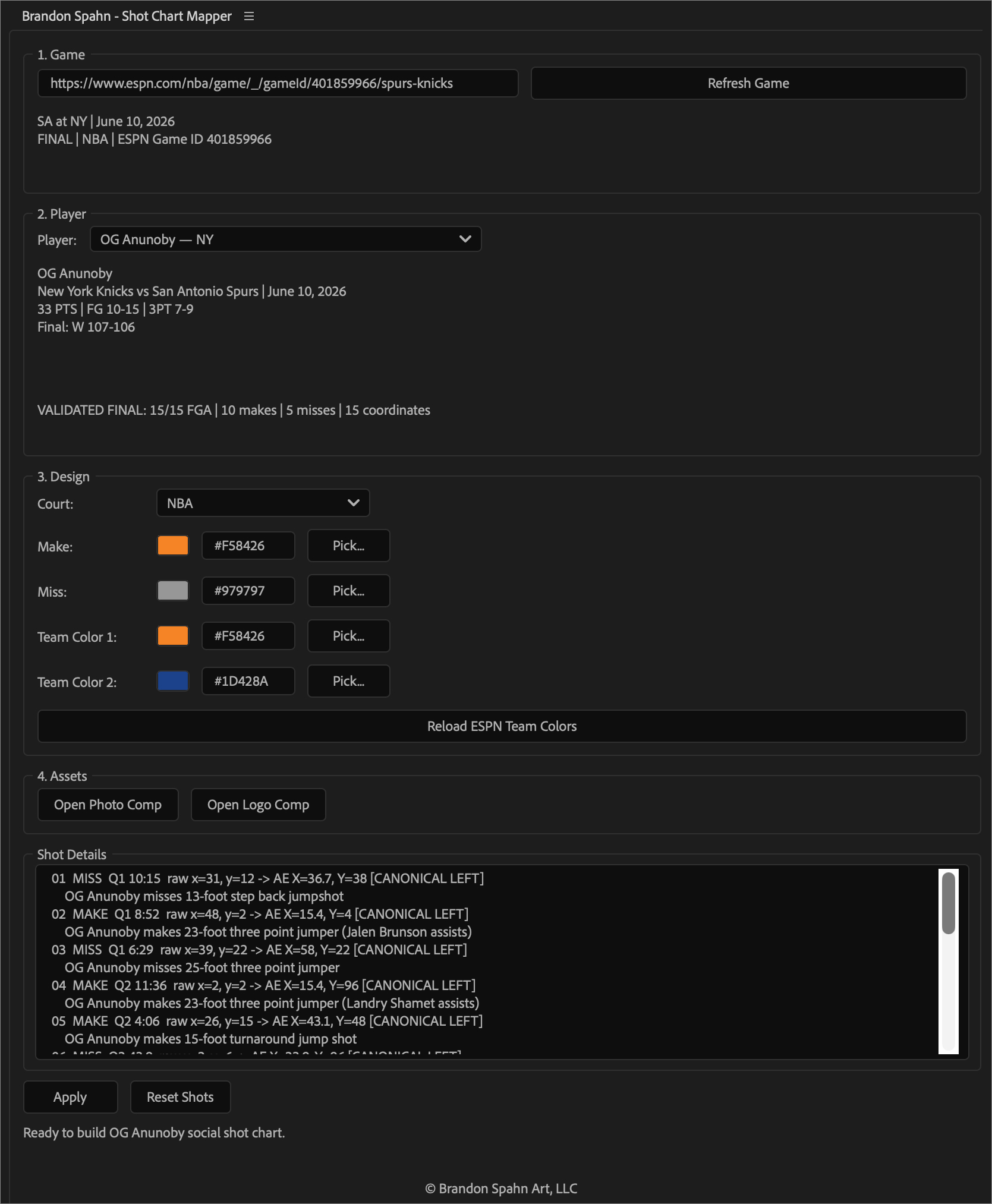Click Open Logo Comp button
992x1204 pixels.
(258, 805)
